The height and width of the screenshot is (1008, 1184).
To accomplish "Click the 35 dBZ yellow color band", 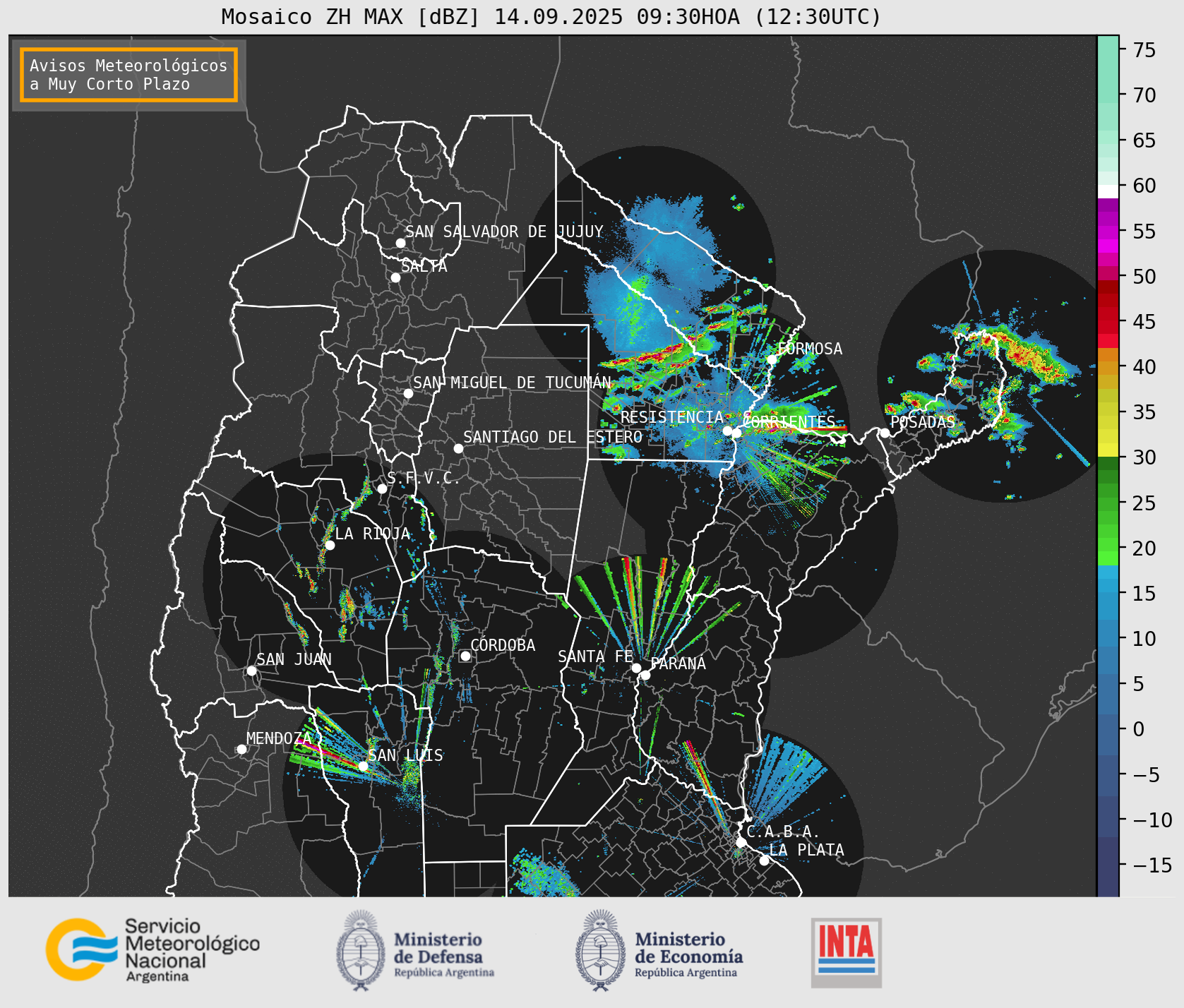I will coord(1108,409).
